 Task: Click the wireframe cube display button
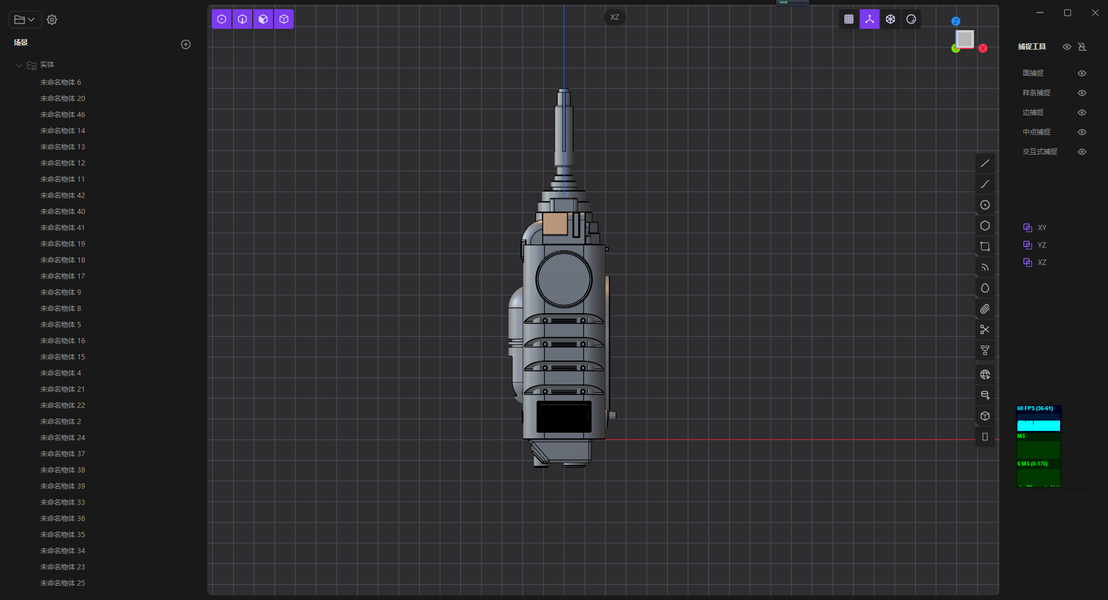pos(284,19)
